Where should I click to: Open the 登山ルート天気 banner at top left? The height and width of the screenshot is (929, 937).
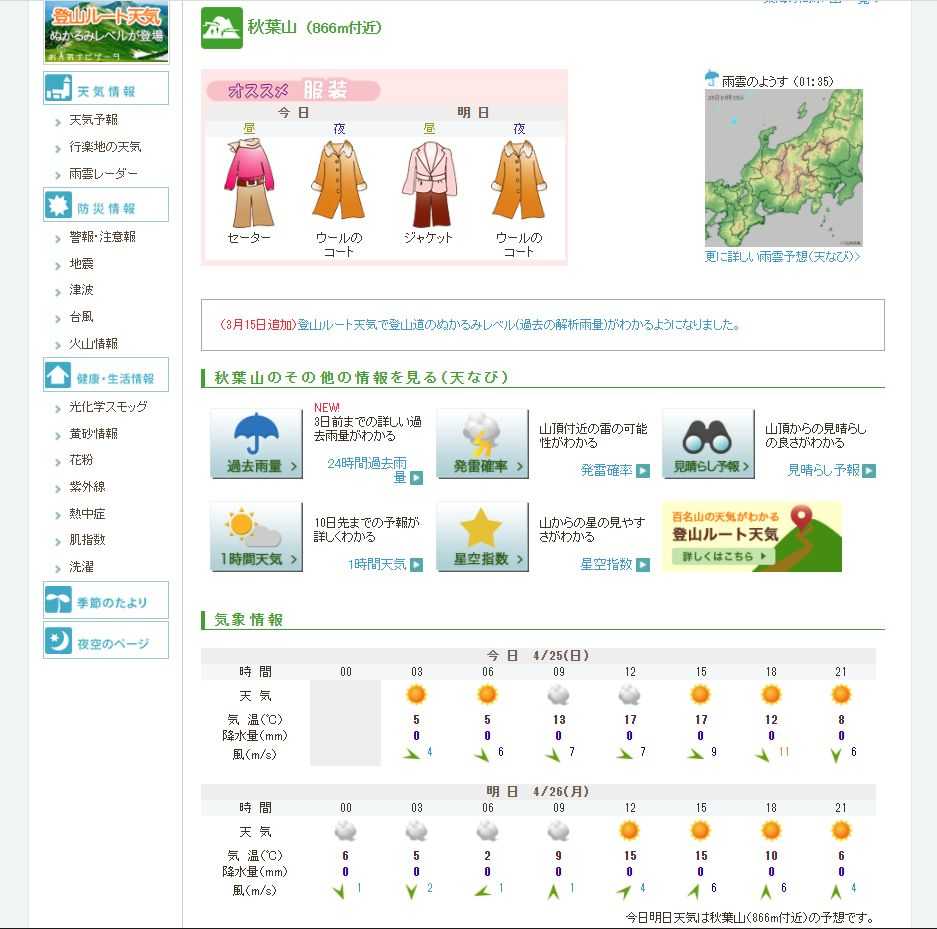click(106, 32)
